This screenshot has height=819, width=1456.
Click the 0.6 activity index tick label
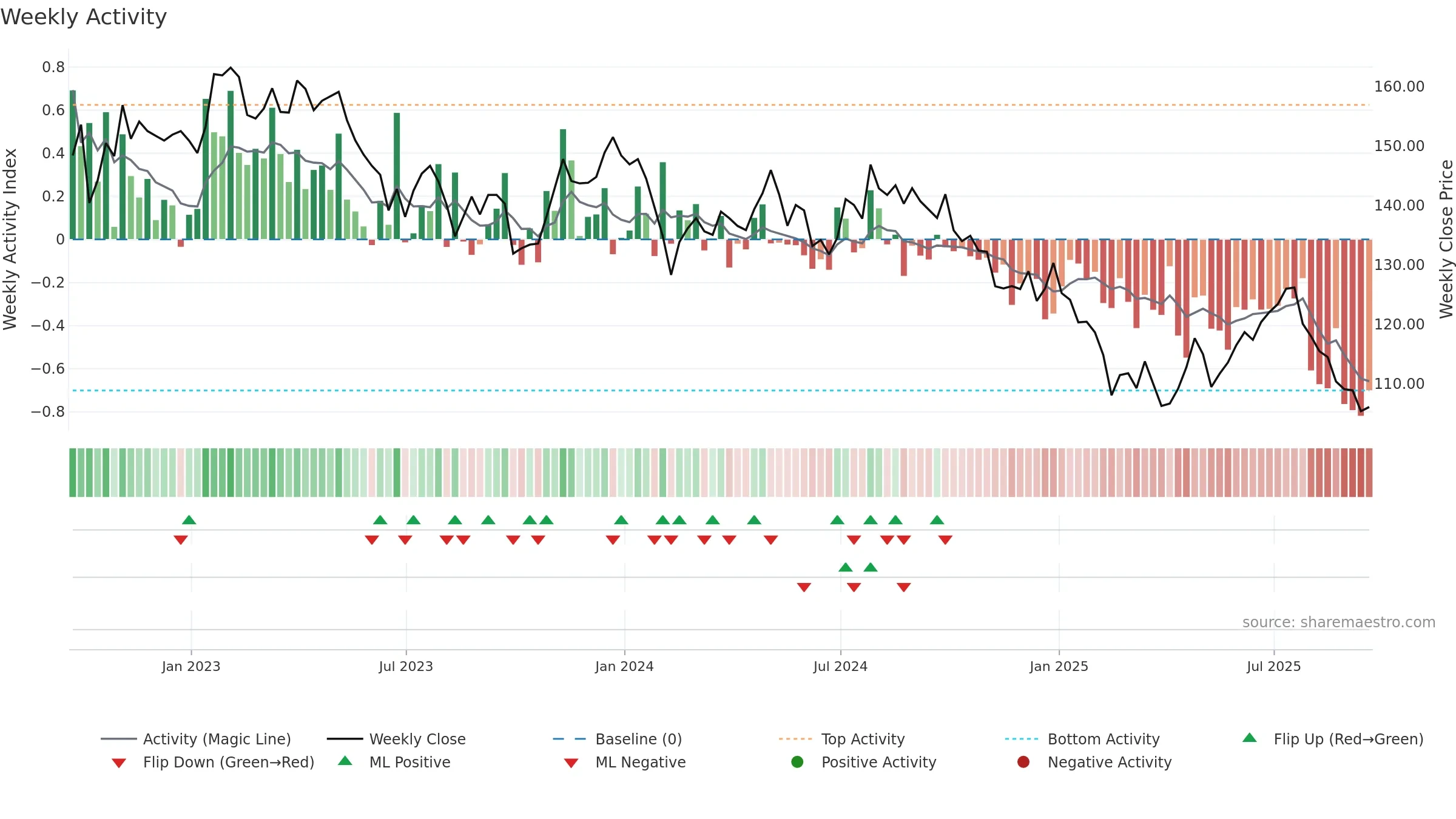pos(53,110)
